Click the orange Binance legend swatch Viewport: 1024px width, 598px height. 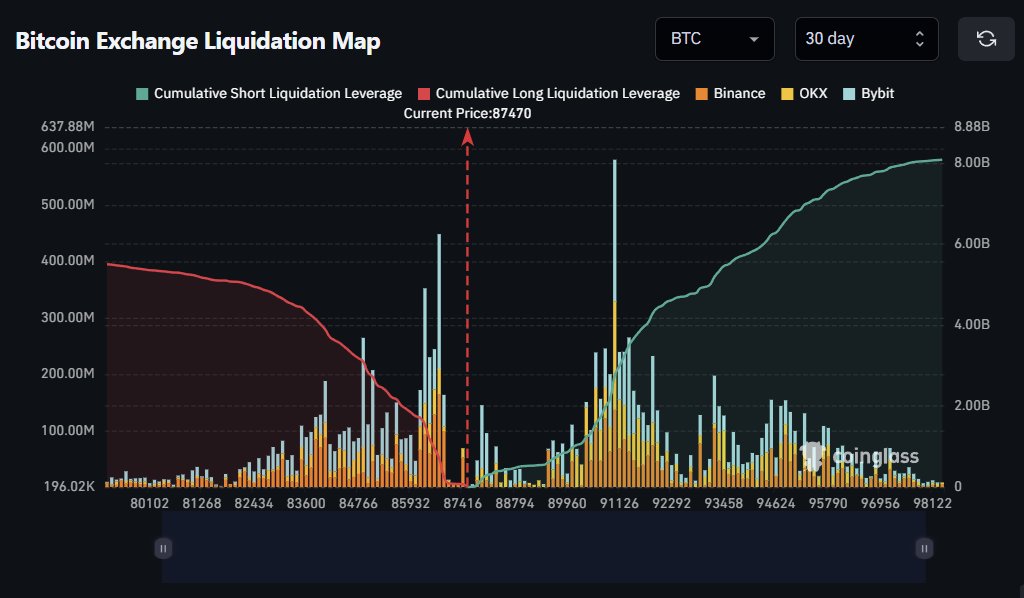tap(702, 93)
